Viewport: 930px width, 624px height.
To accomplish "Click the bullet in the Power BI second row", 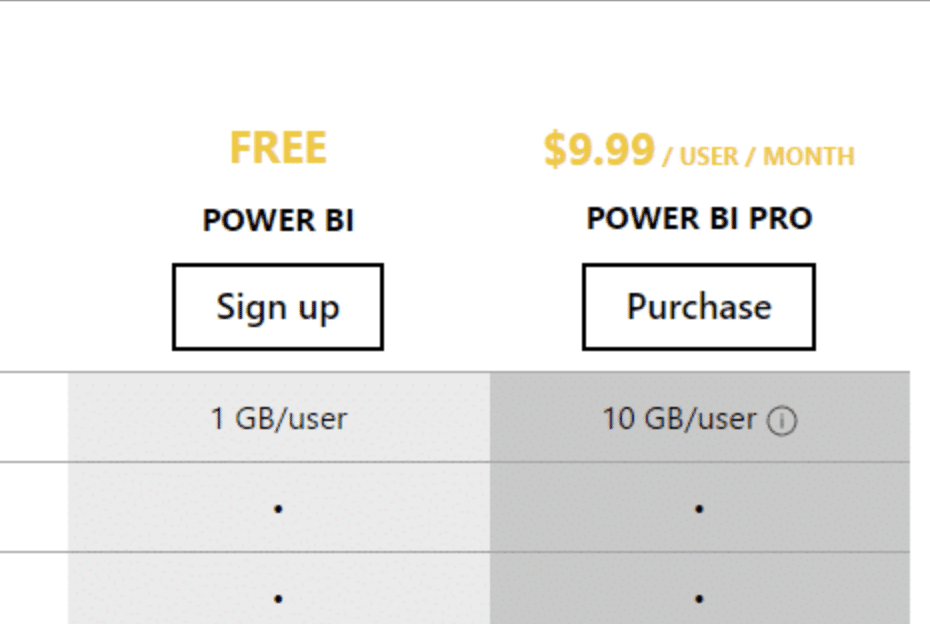I will [277, 505].
